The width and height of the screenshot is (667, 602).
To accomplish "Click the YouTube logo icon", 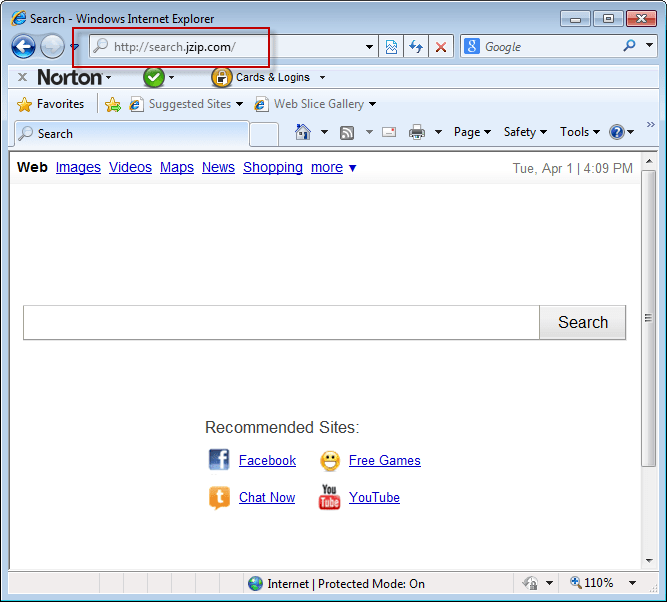I will tap(330, 497).
